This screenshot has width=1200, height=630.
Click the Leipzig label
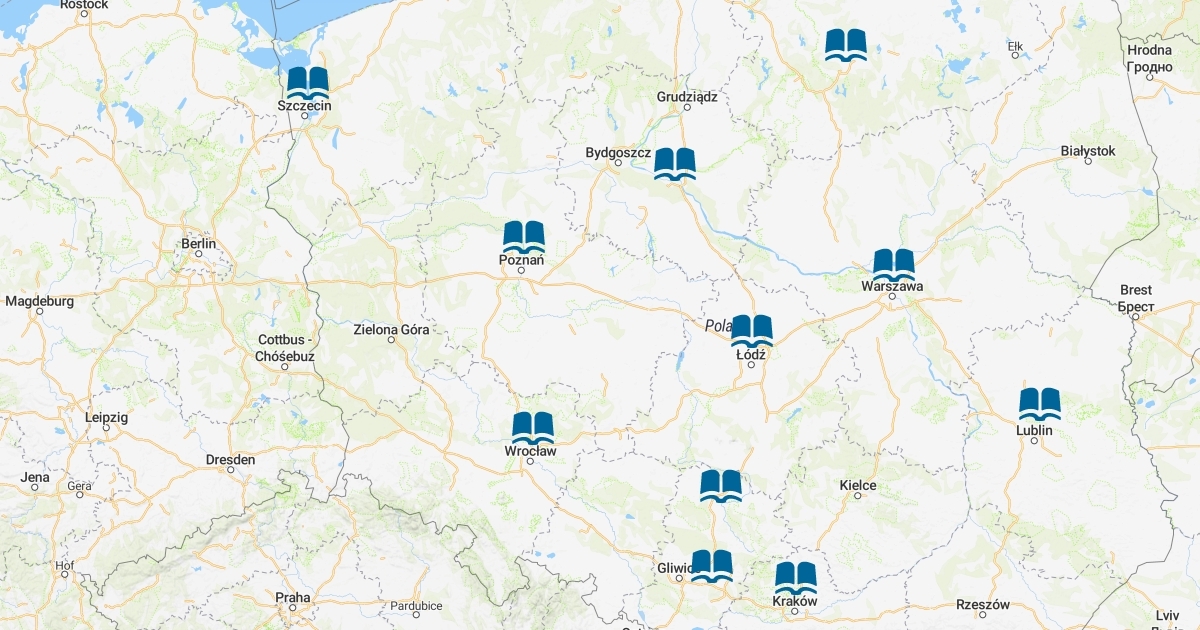click(107, 417)
